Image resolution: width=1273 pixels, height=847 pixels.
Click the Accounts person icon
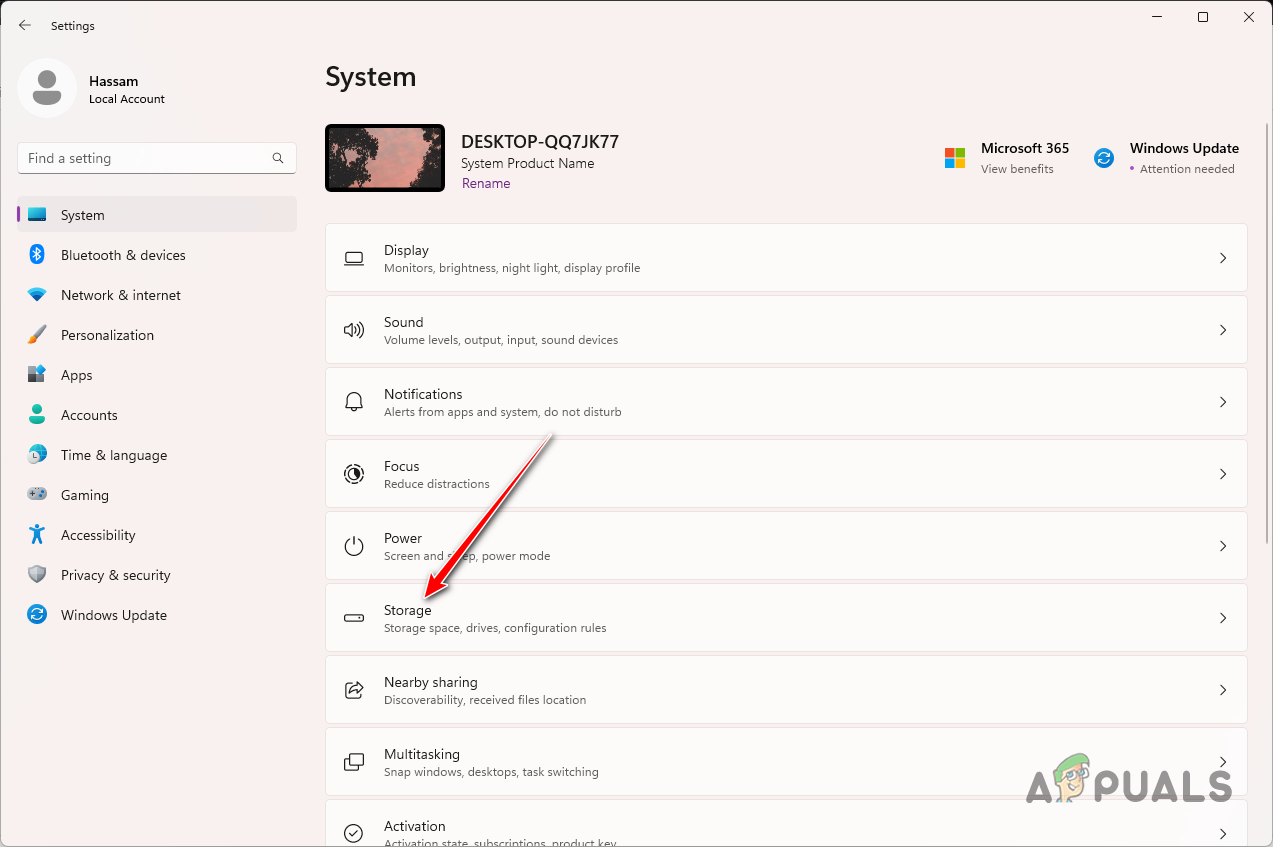(x=37, y=415)
